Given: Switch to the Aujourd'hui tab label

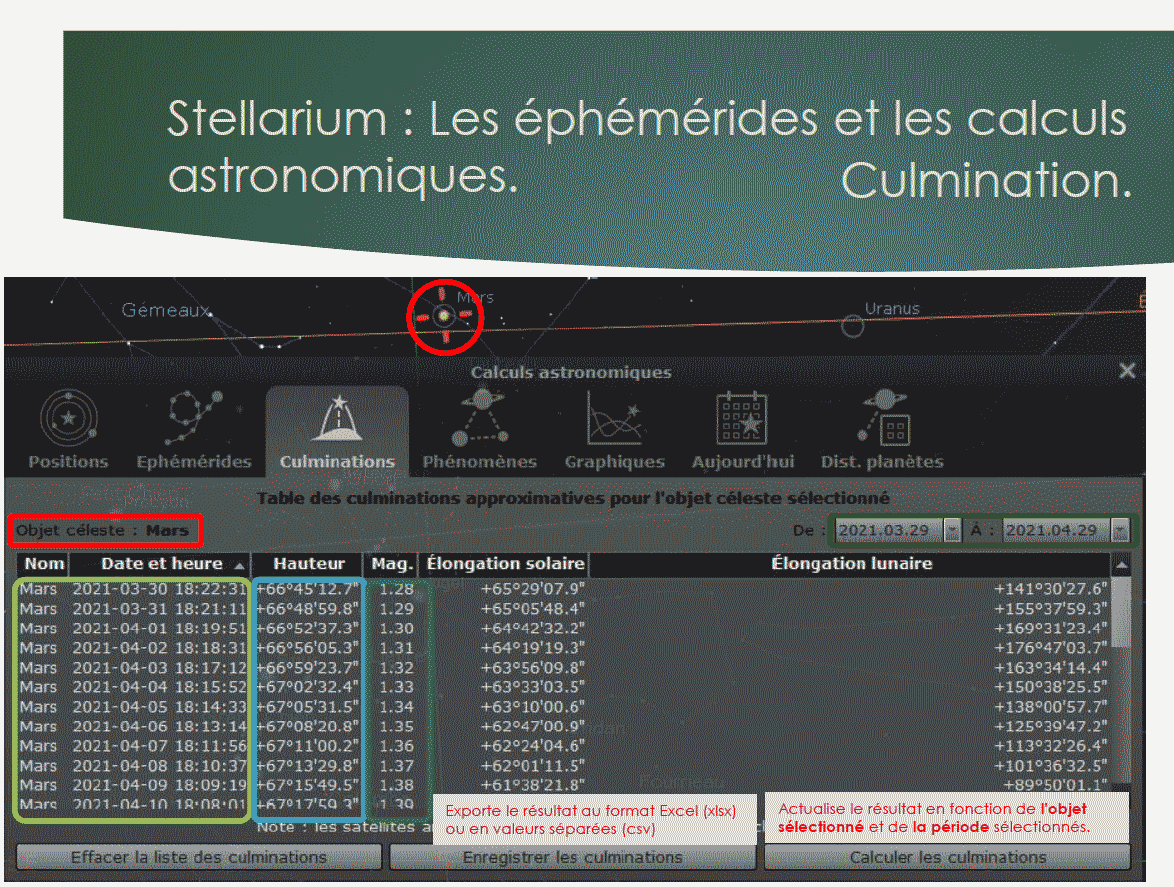Looking at the screenshot, I should pyautogui.click(x=743, y=462).
